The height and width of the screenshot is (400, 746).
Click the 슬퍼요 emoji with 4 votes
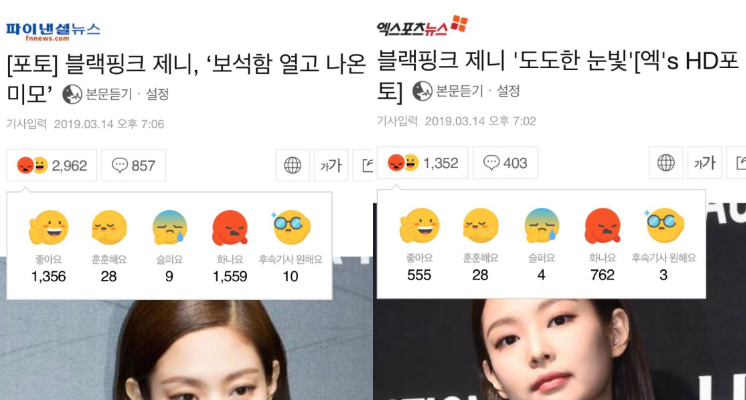[541, 226]
